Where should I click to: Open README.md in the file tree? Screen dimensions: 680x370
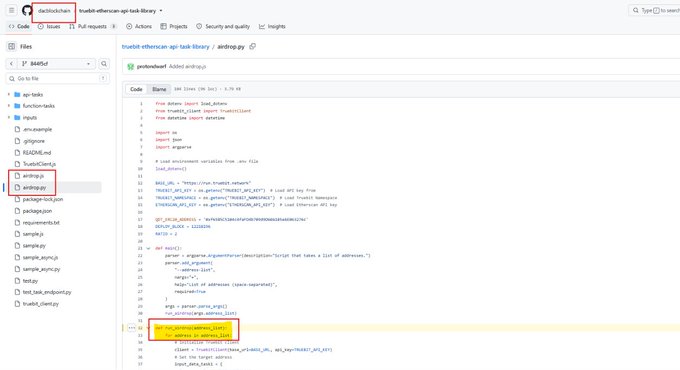coord(36,153)
